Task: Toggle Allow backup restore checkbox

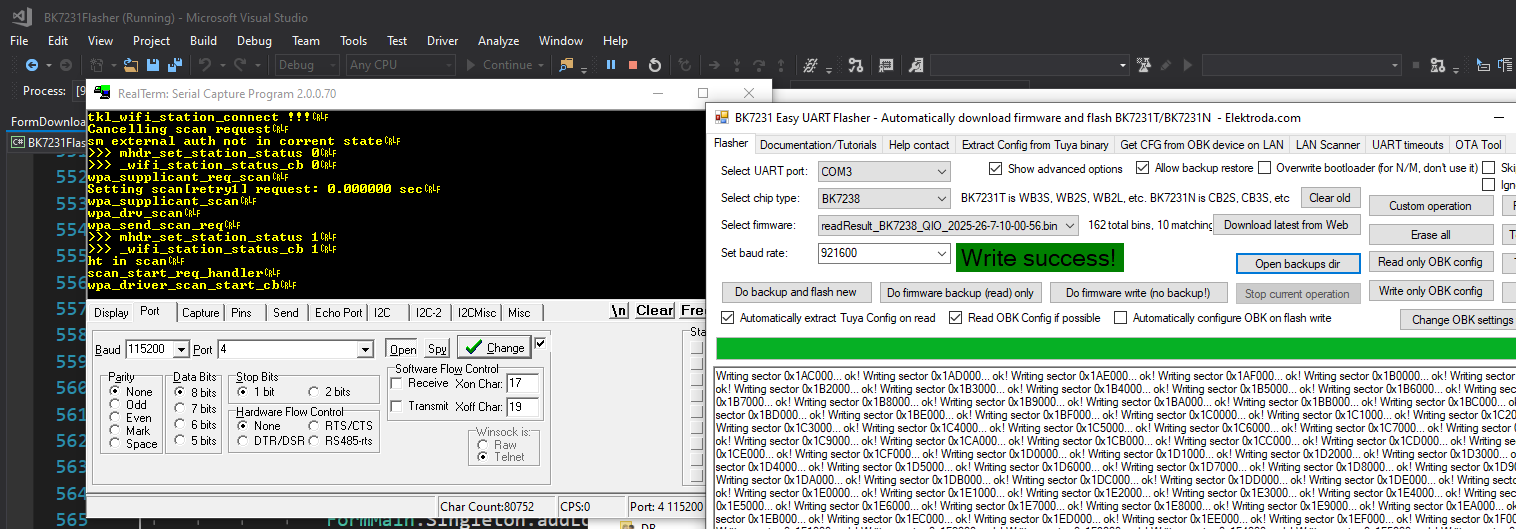Action: click(x=1145, y=168)
